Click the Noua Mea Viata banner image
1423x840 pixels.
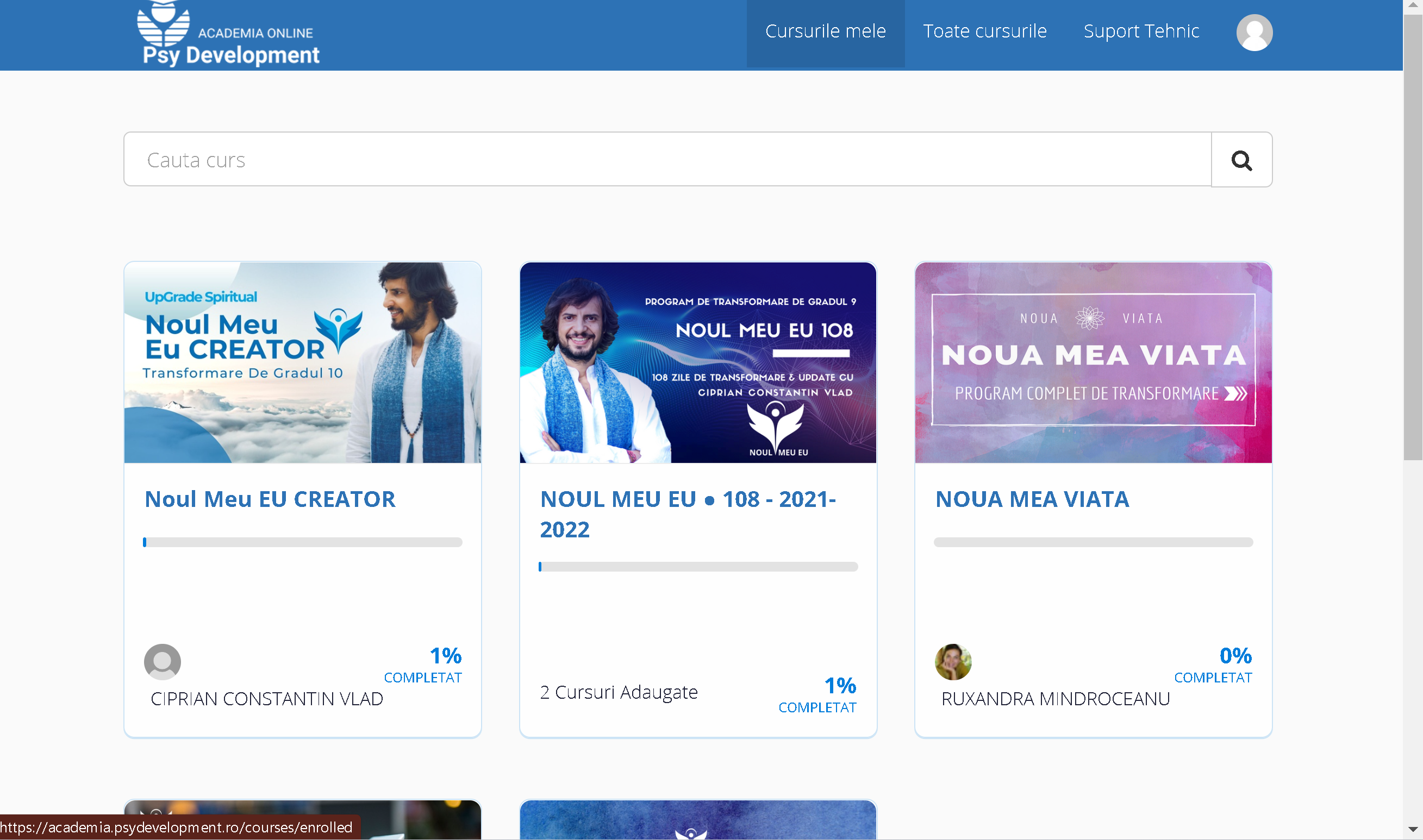(x=1093, y=362)
